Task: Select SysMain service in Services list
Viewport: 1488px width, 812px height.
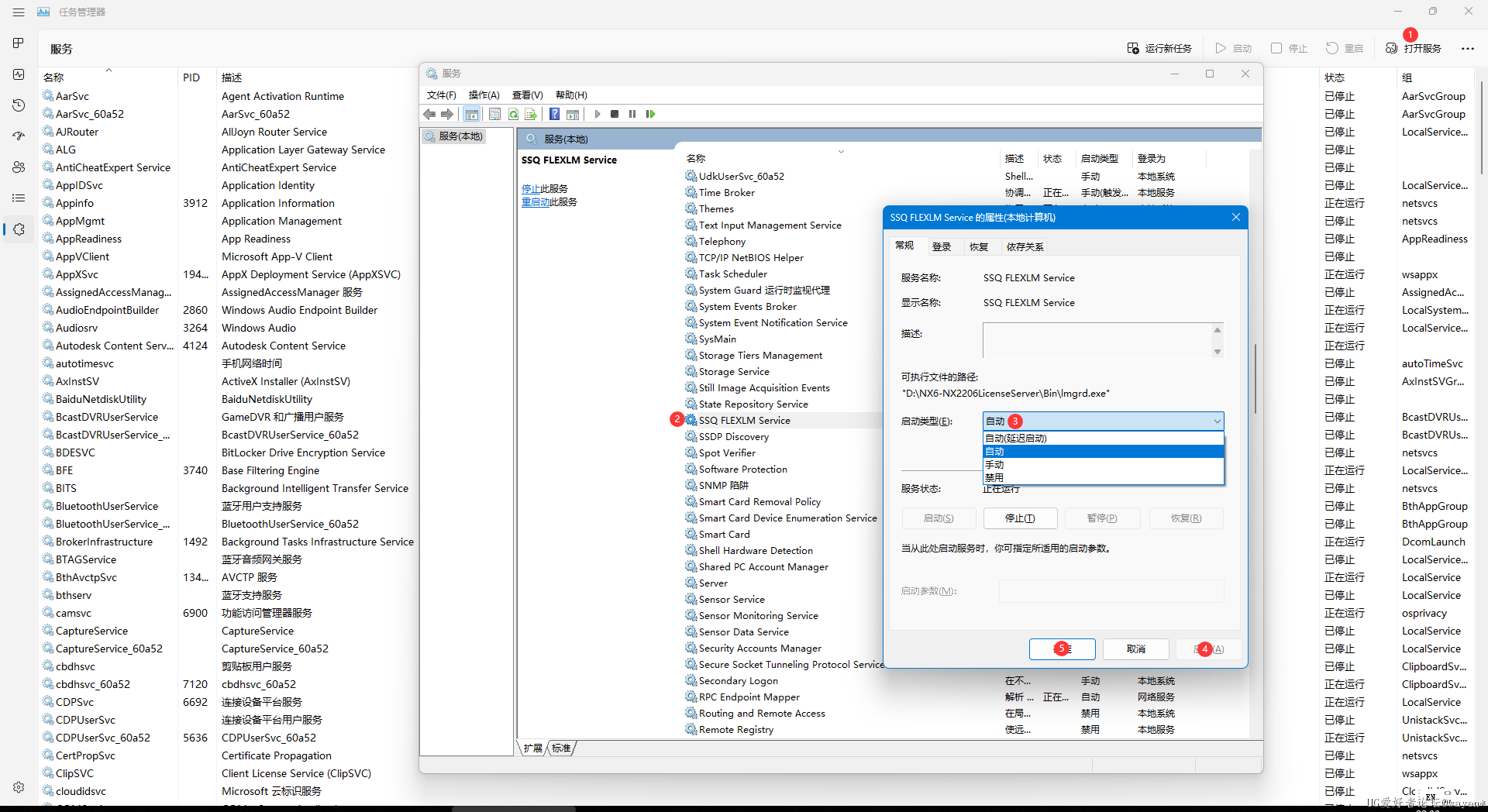Action: pyautogui.click(x=718, y=339)
